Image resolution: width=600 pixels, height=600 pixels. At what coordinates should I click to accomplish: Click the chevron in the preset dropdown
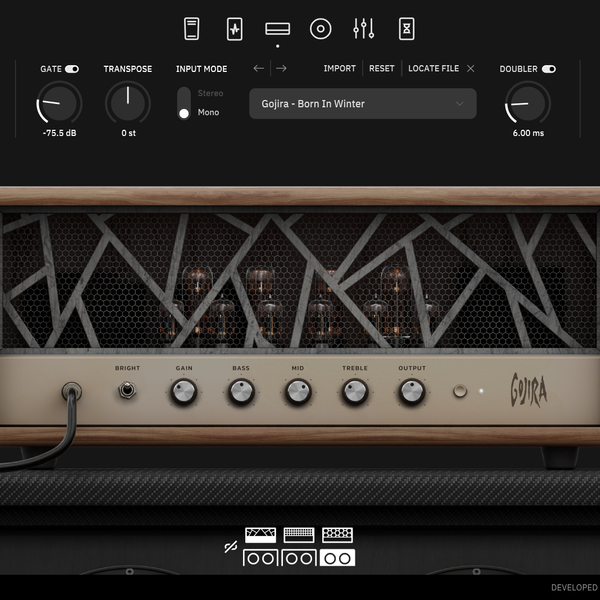[460, 104]
